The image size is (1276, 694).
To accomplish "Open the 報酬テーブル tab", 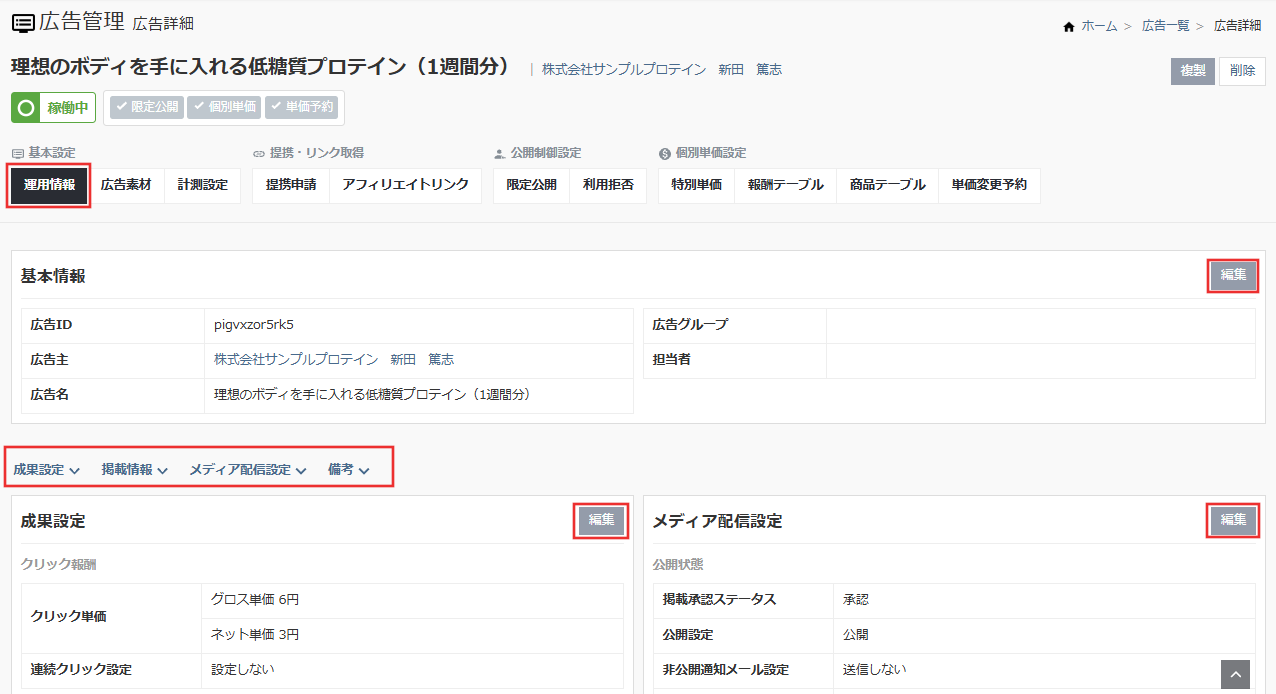I will tap(786, 185).
